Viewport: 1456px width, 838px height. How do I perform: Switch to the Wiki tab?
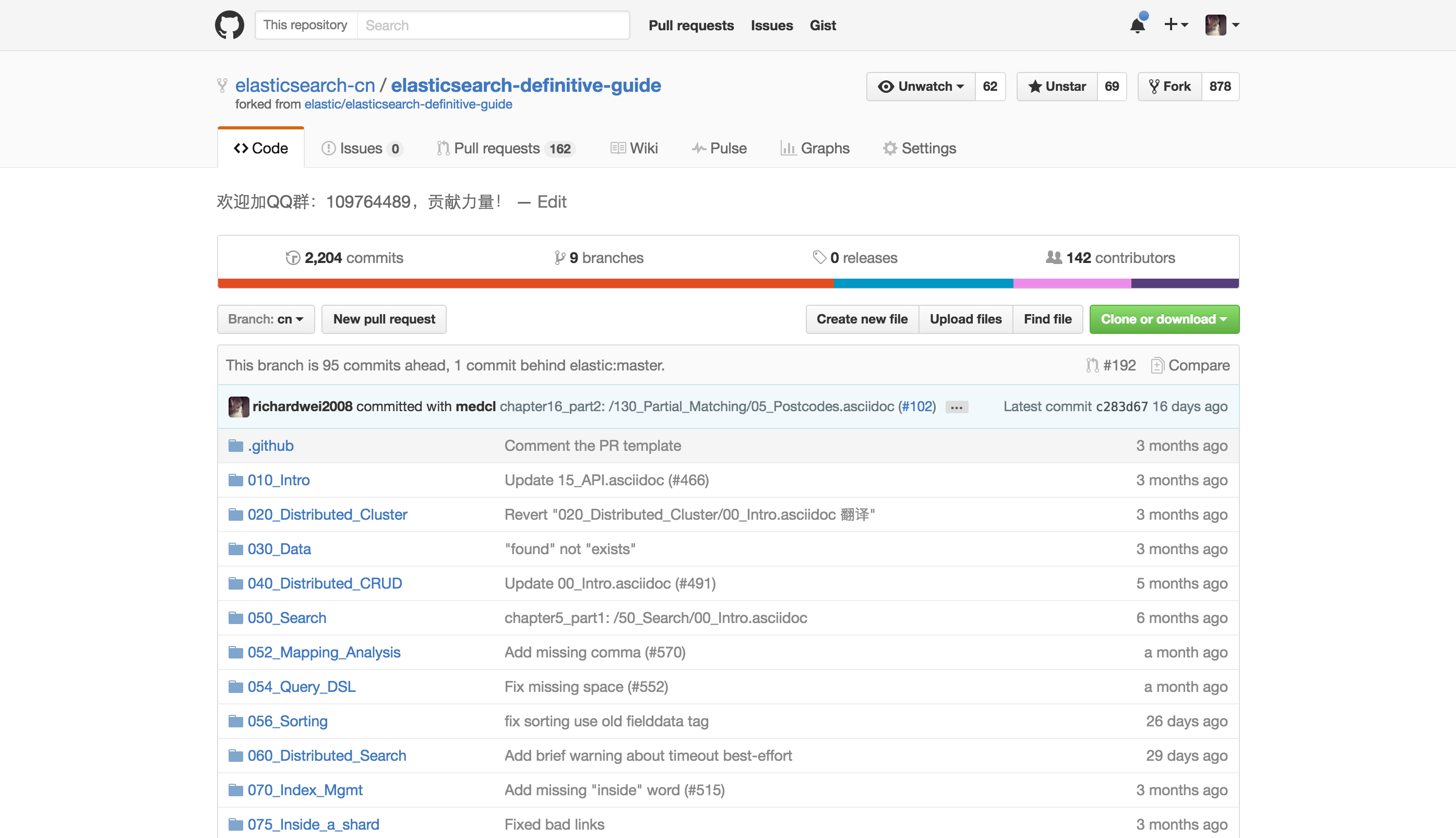[634, 148]
